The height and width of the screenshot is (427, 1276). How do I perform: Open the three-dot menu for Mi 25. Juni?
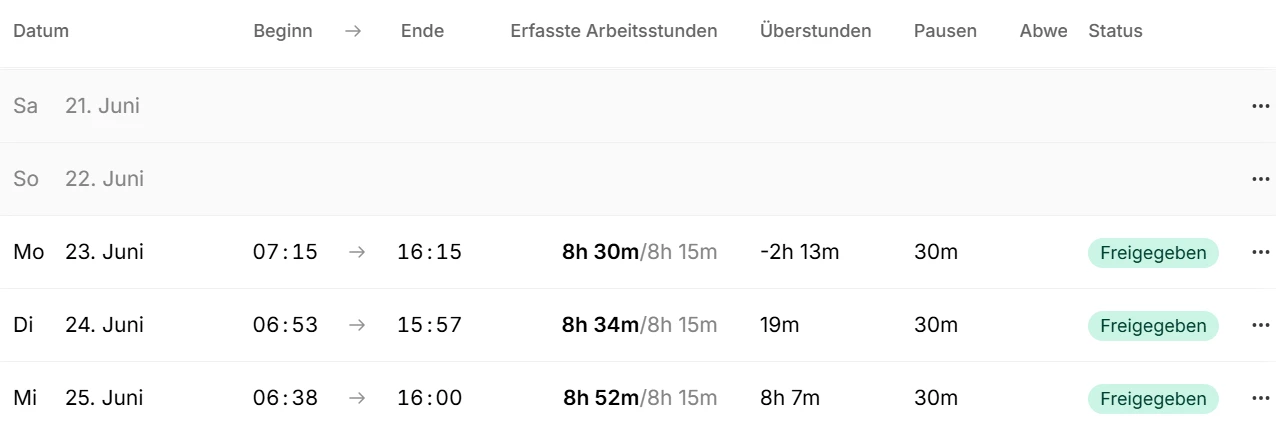point(1260,398)
